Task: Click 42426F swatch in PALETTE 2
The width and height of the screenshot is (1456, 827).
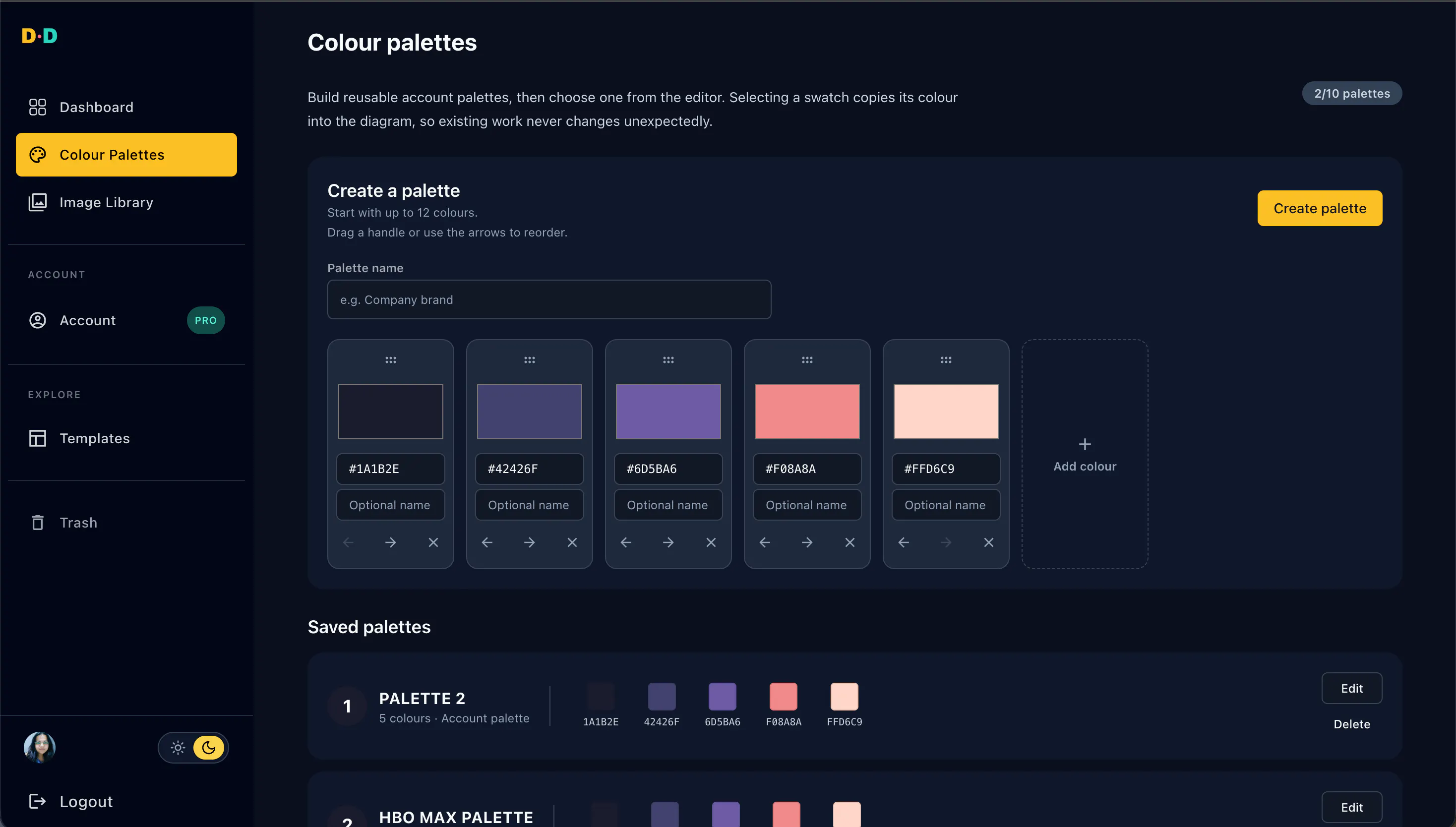Action: [661, 697]
